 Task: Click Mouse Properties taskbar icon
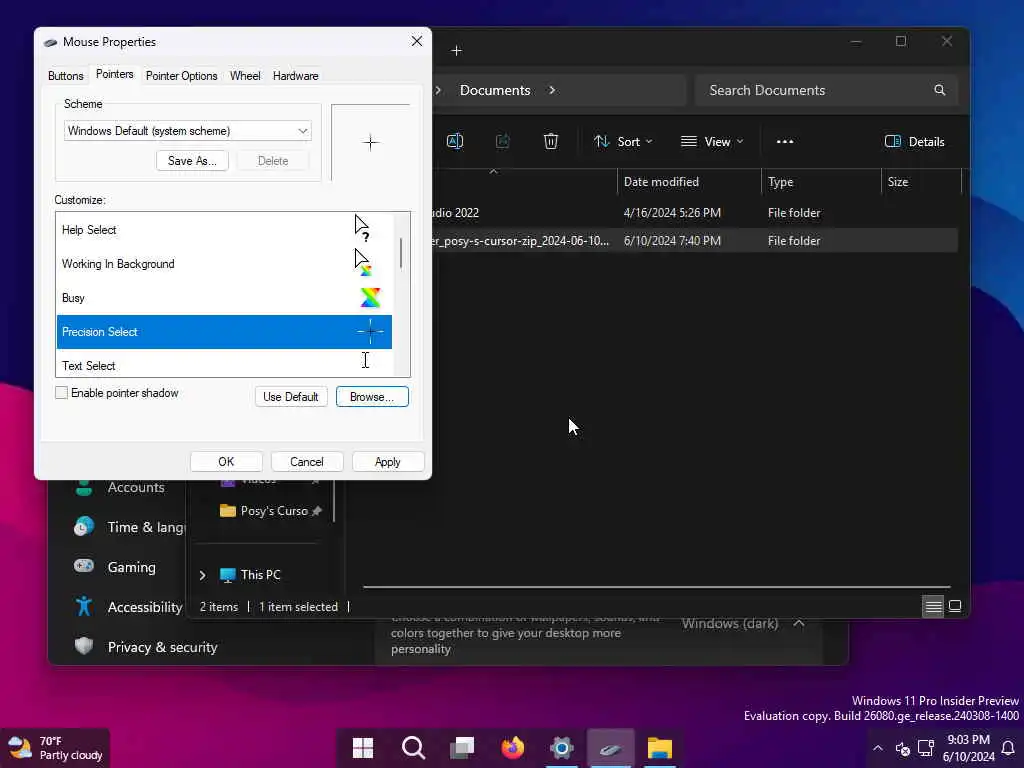[611, 748]
